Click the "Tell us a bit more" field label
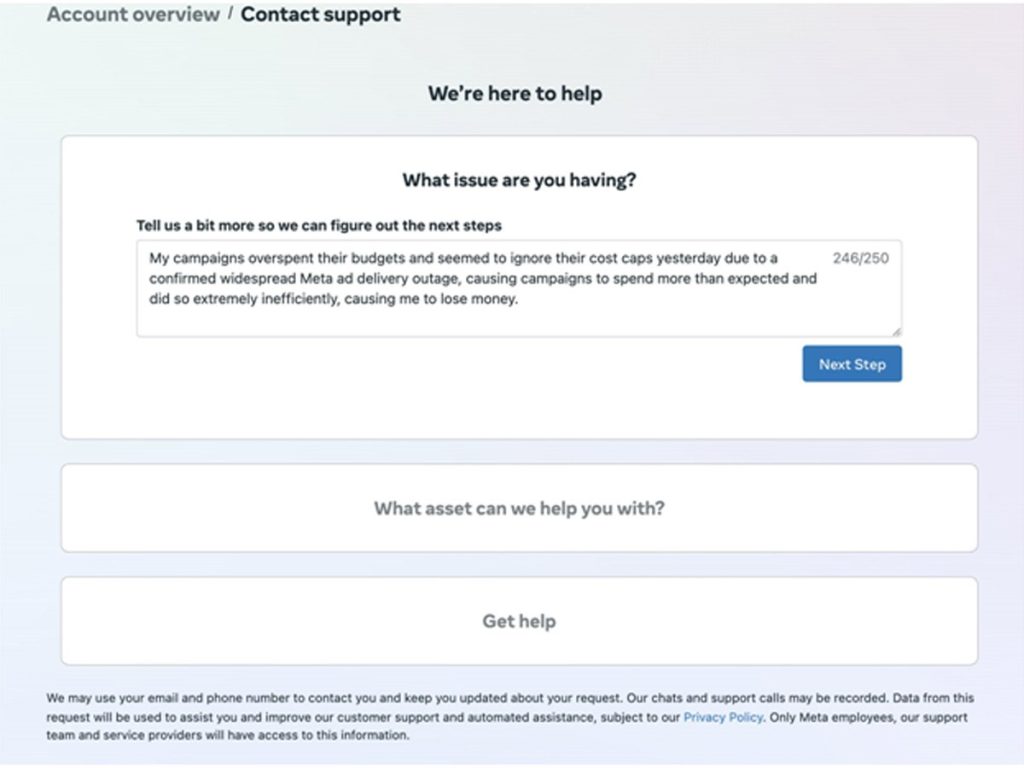This screenshot has width=1024, height=768. coord(319,225)
